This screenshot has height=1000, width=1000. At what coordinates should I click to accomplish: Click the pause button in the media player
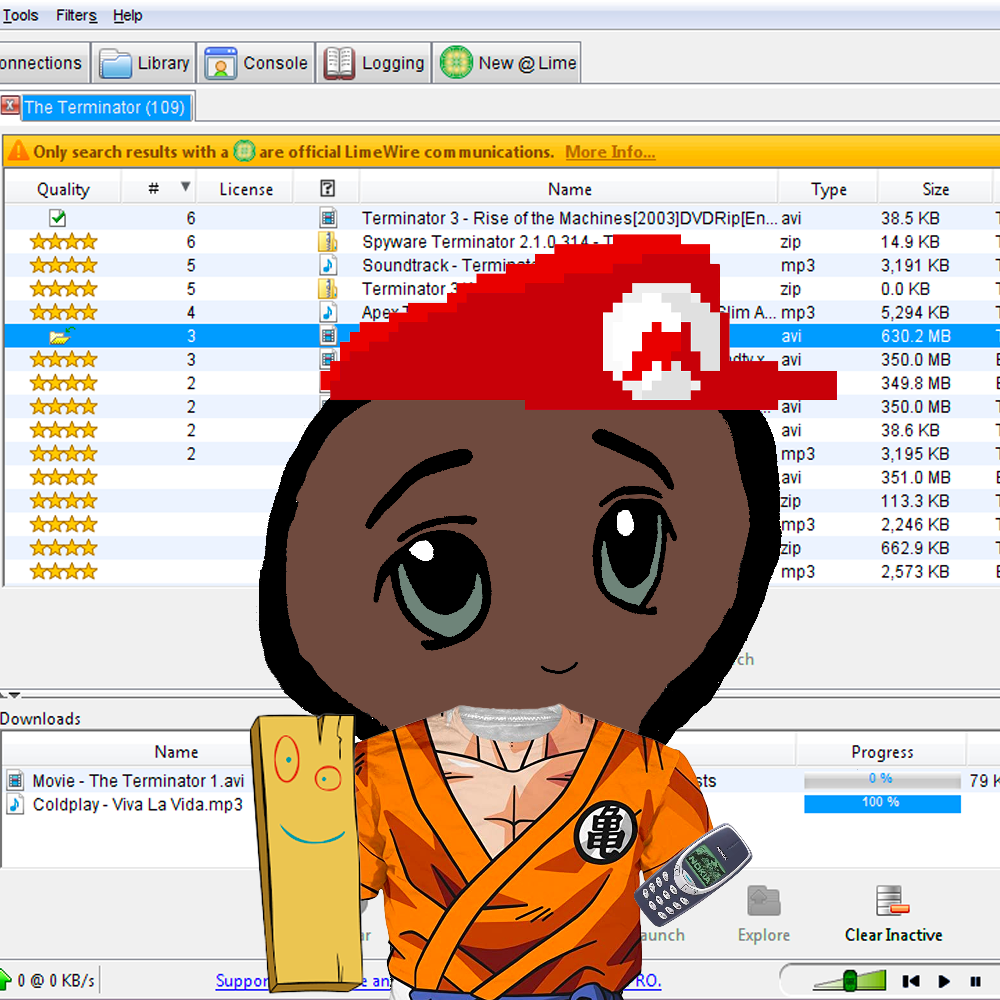pyautogui.click(x=975, y=981)
